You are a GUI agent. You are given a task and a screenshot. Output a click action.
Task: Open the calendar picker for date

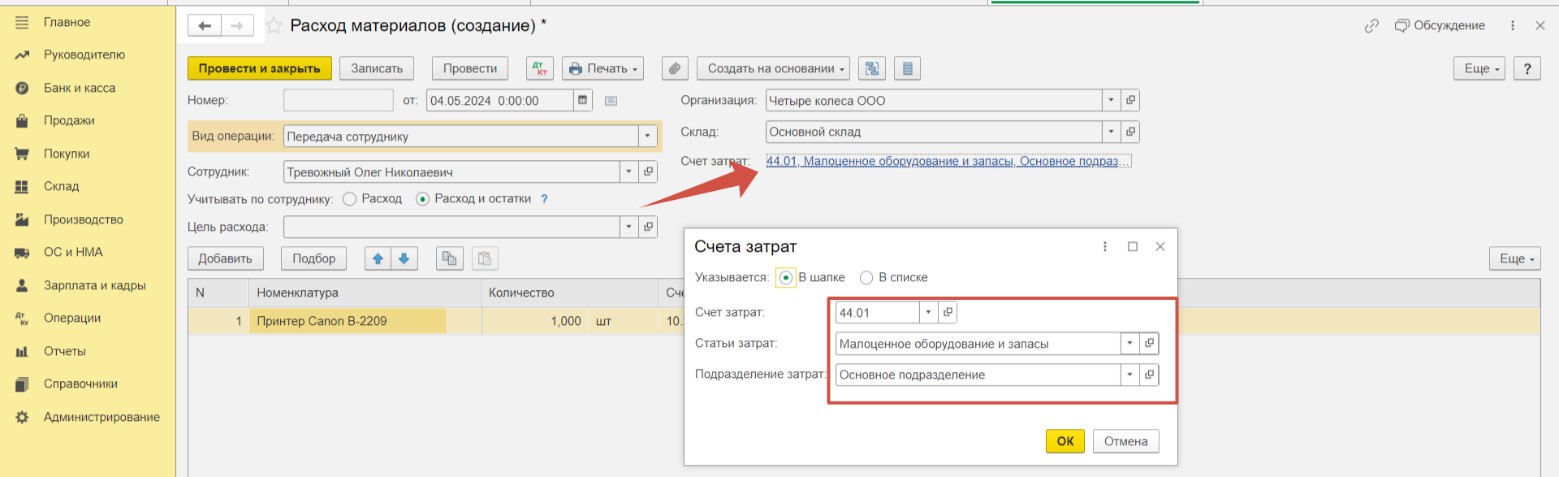point(583,100)
